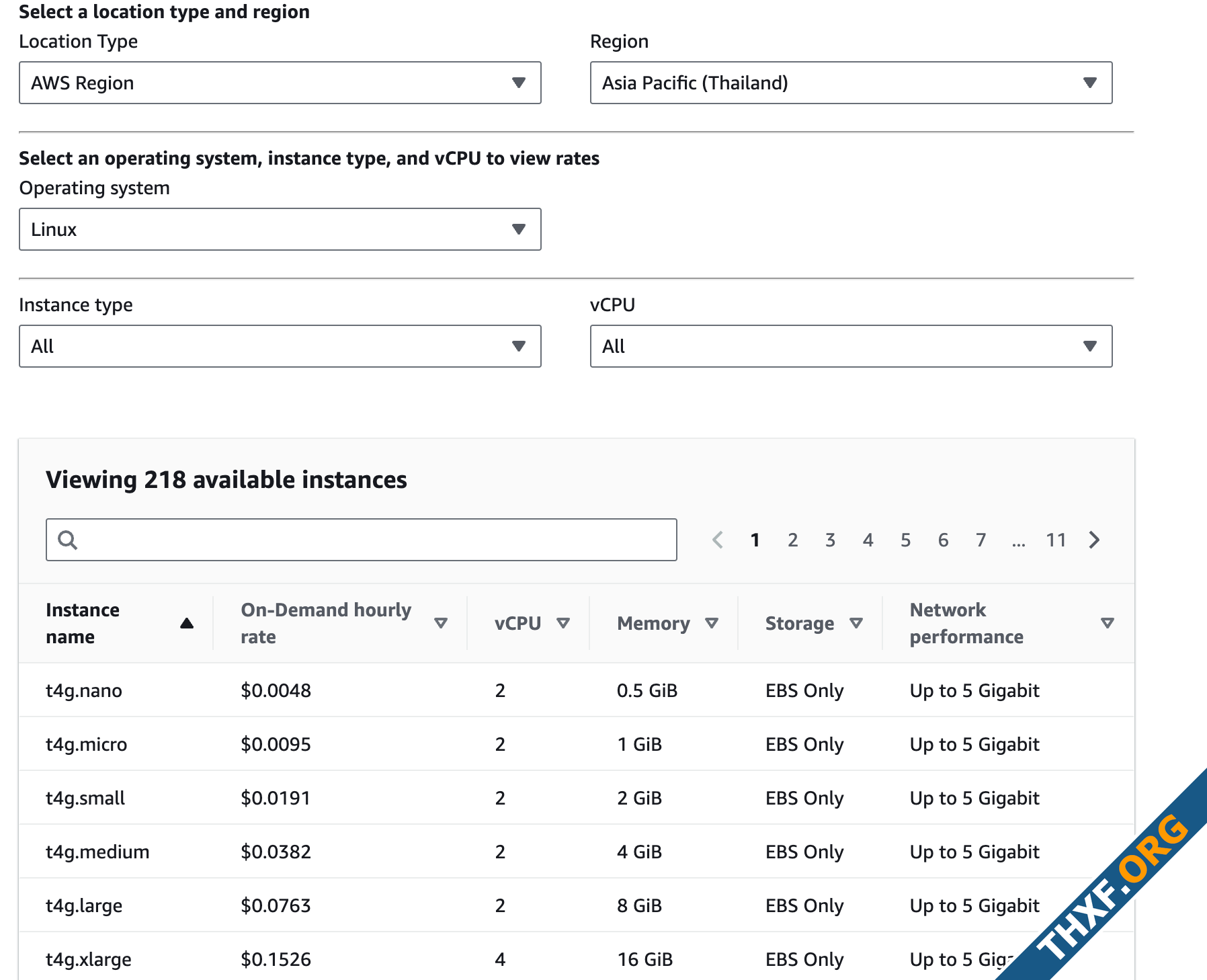Click the 1 GiB memory cell
Viewport: 1207px width, 980px height.
tap(639, 744)
